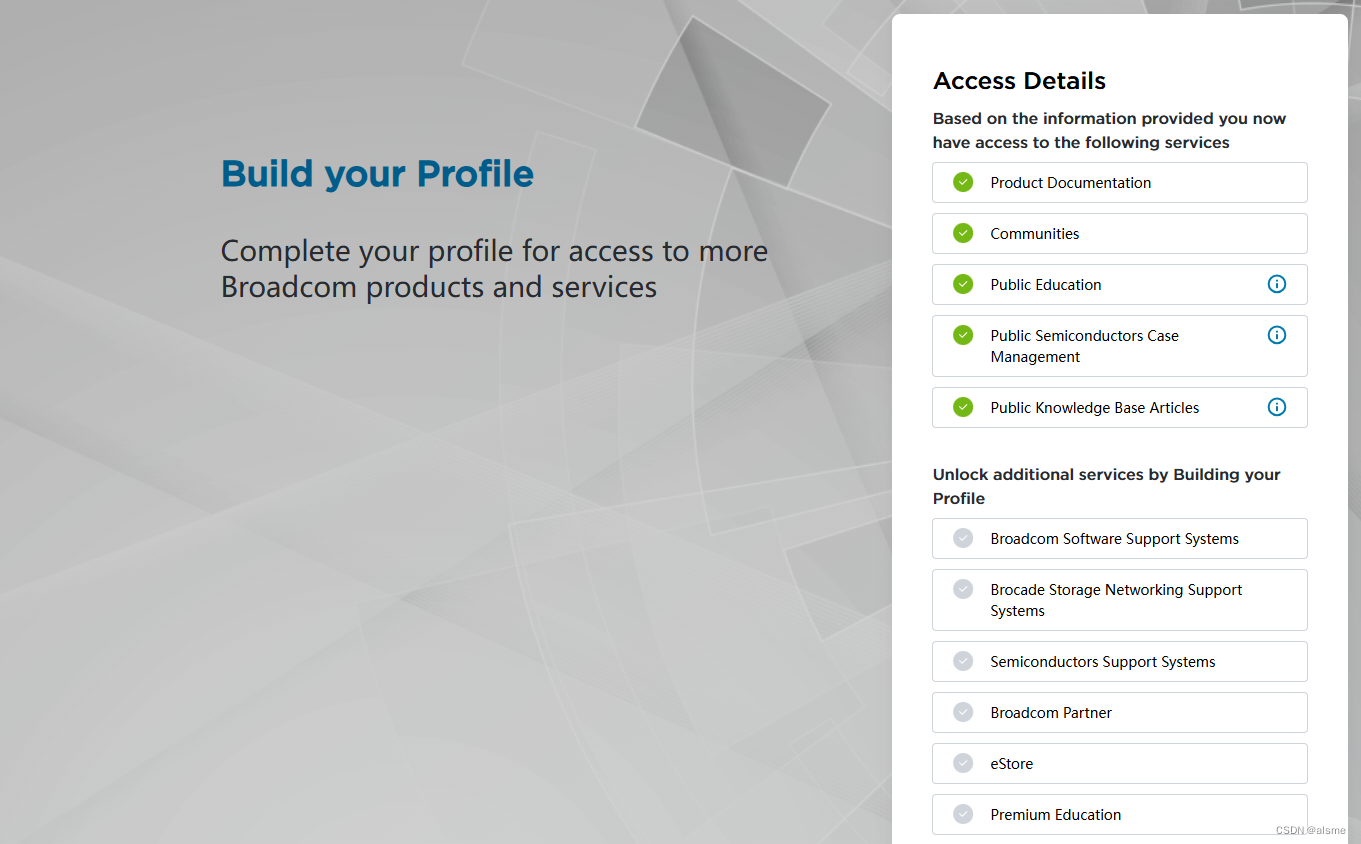
Task: Click info icon next to Public Knowledge Base Articles
Action: (x=1276, y=407)
